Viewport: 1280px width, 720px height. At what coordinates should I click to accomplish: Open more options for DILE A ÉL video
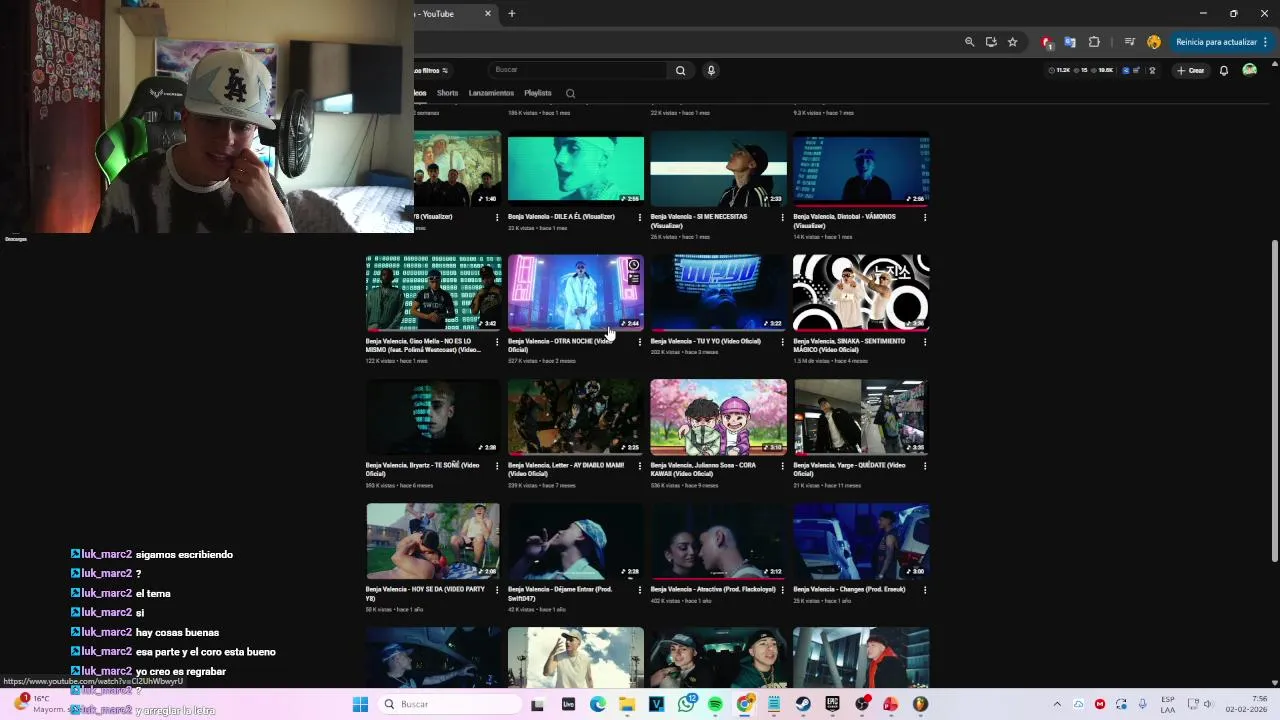[x=639, y=217]
